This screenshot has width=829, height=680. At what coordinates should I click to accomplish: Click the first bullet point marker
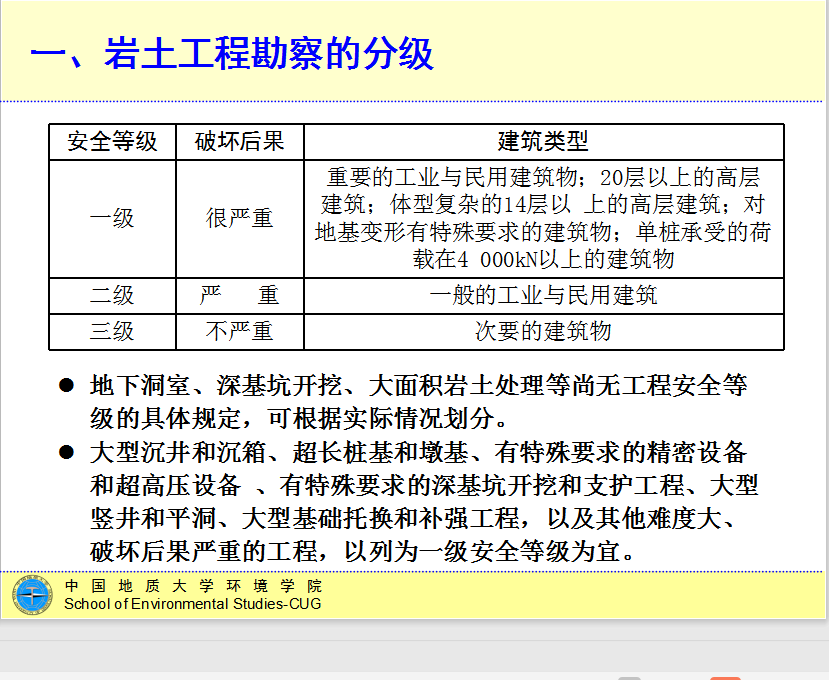point(67,385)
